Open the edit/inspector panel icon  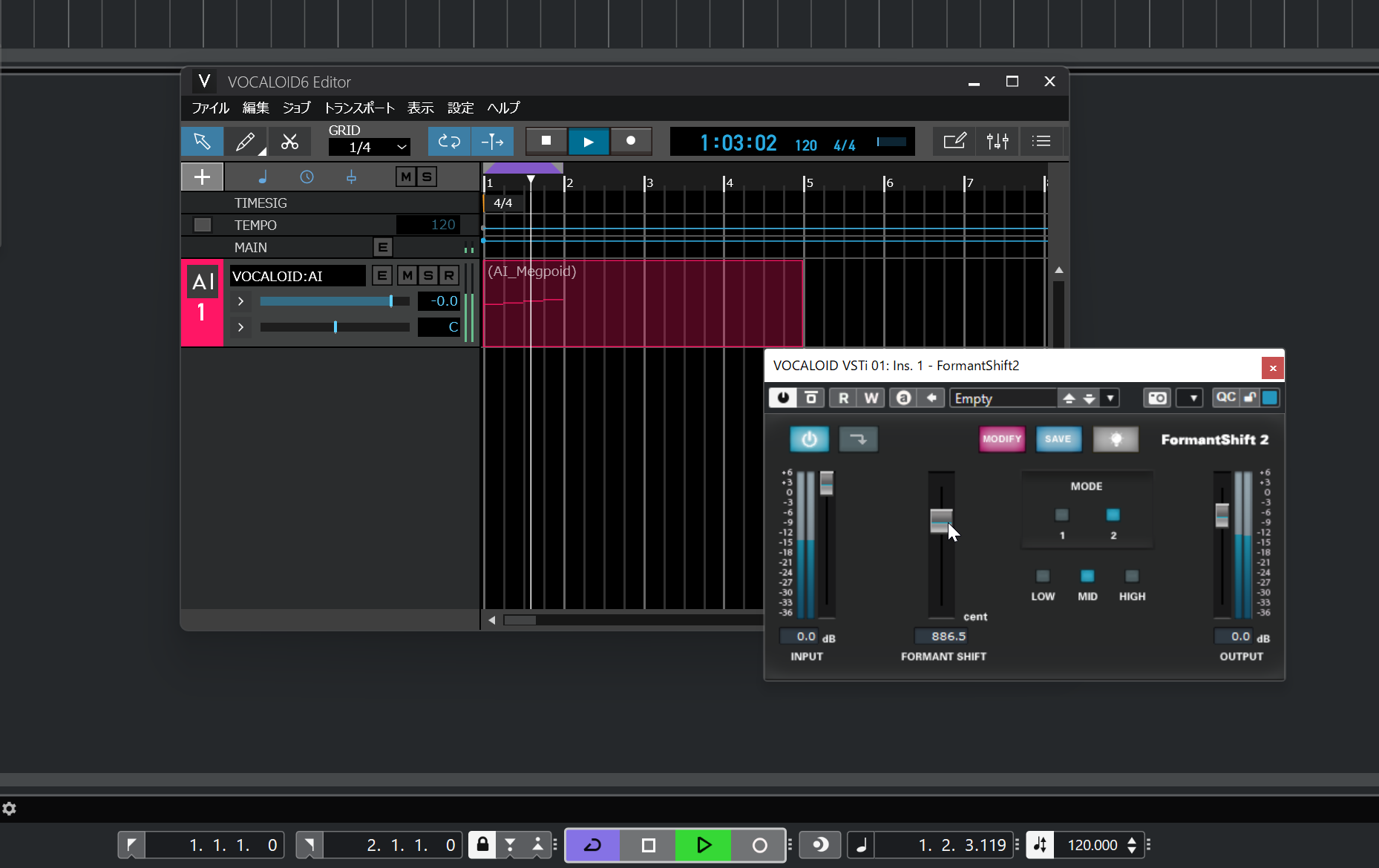point(954,141)
